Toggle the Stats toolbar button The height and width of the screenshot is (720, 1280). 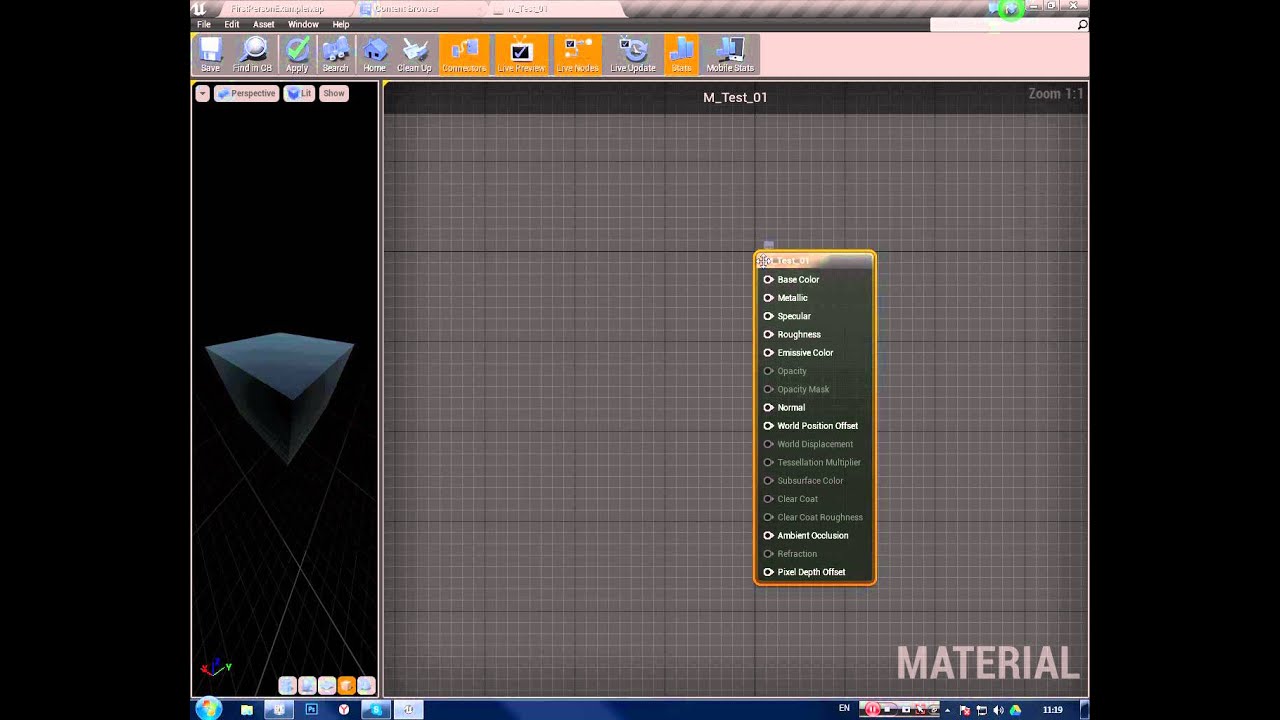(x=681, y=54)
